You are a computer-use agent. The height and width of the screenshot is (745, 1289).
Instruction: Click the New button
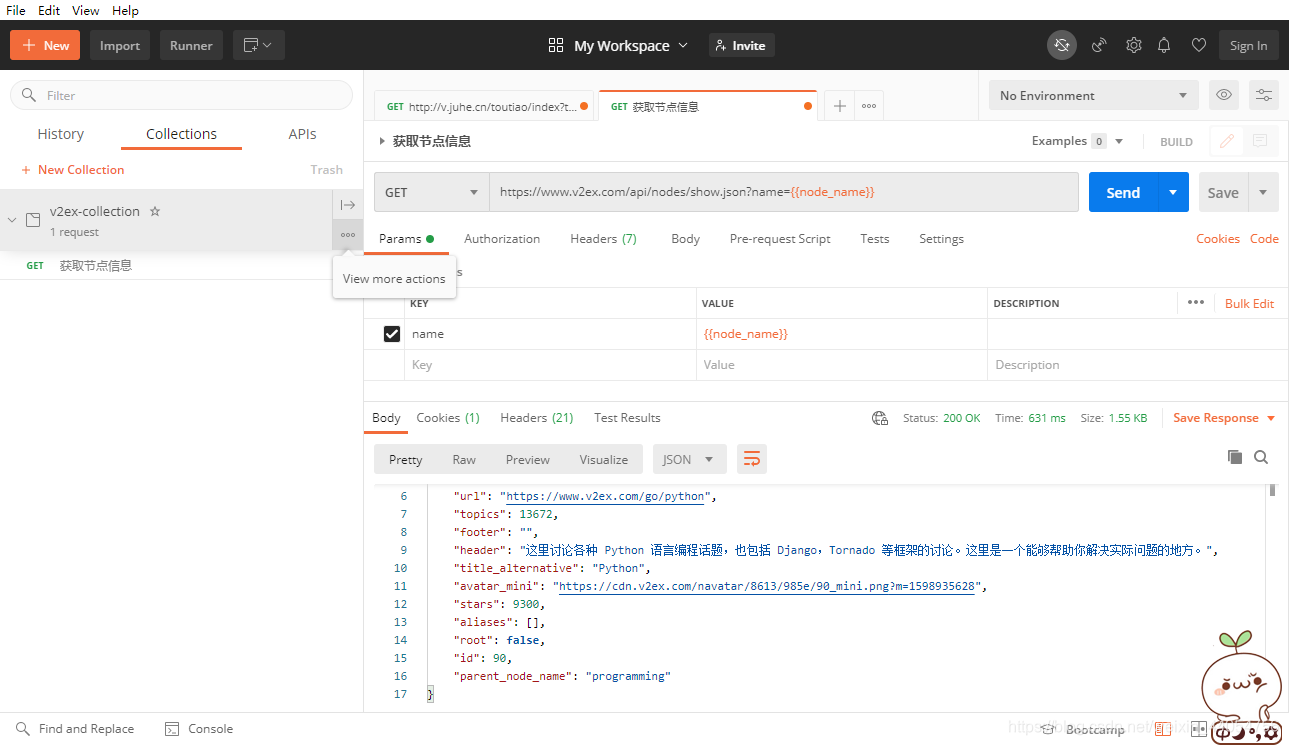(x=46, y=45)
